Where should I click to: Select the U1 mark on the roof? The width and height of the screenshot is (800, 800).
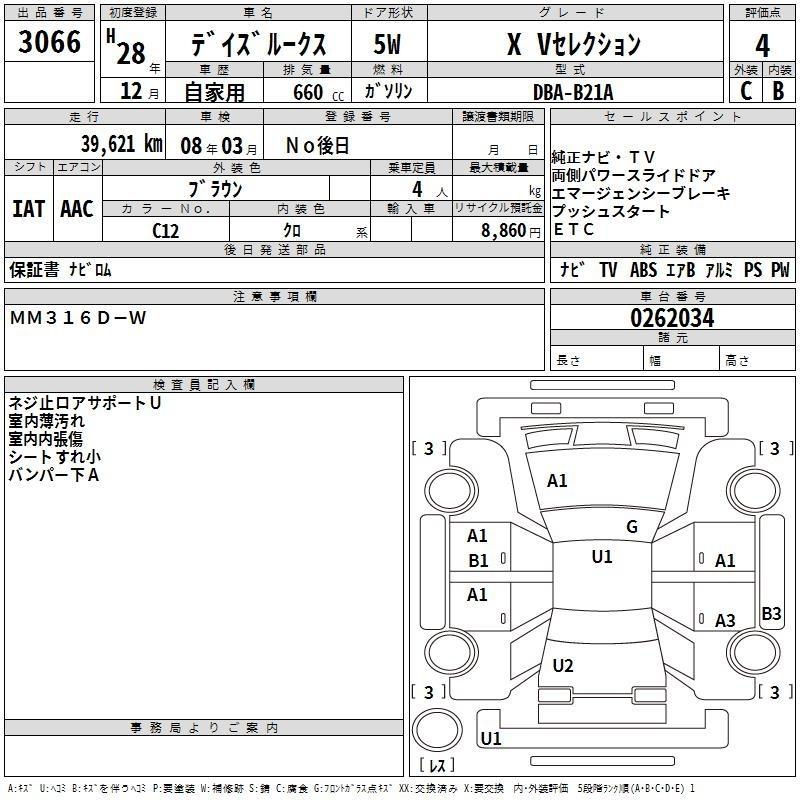[x=601, y=557]
